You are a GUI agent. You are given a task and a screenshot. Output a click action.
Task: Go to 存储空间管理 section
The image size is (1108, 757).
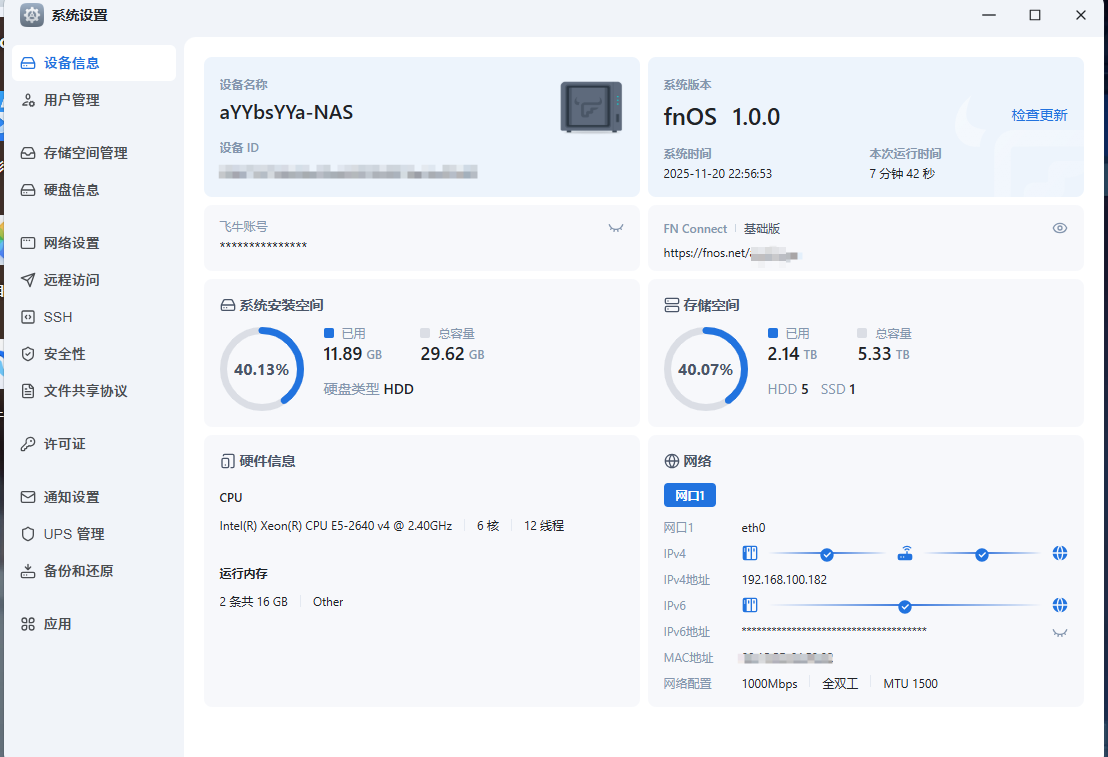click(85, 153)
